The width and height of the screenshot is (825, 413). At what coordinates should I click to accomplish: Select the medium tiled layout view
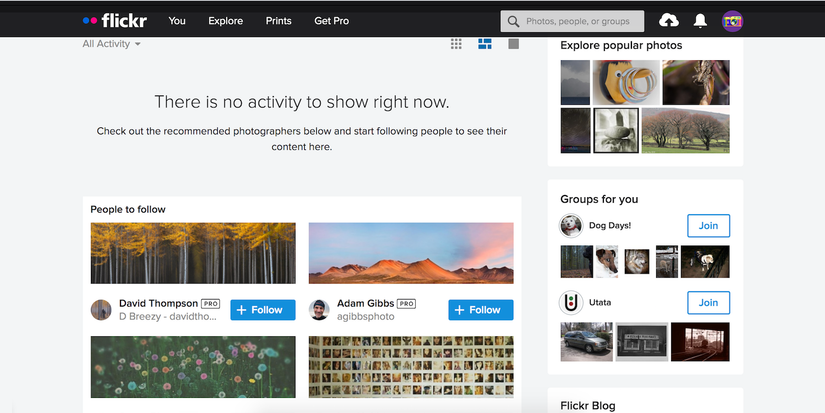pos(485,44)
